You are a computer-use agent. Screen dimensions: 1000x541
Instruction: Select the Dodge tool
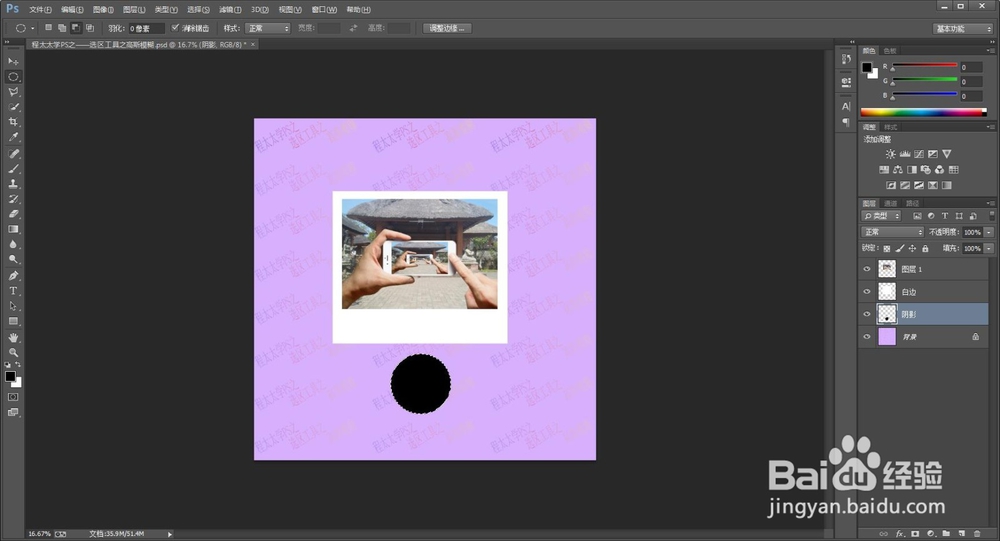tap(13, 260)
